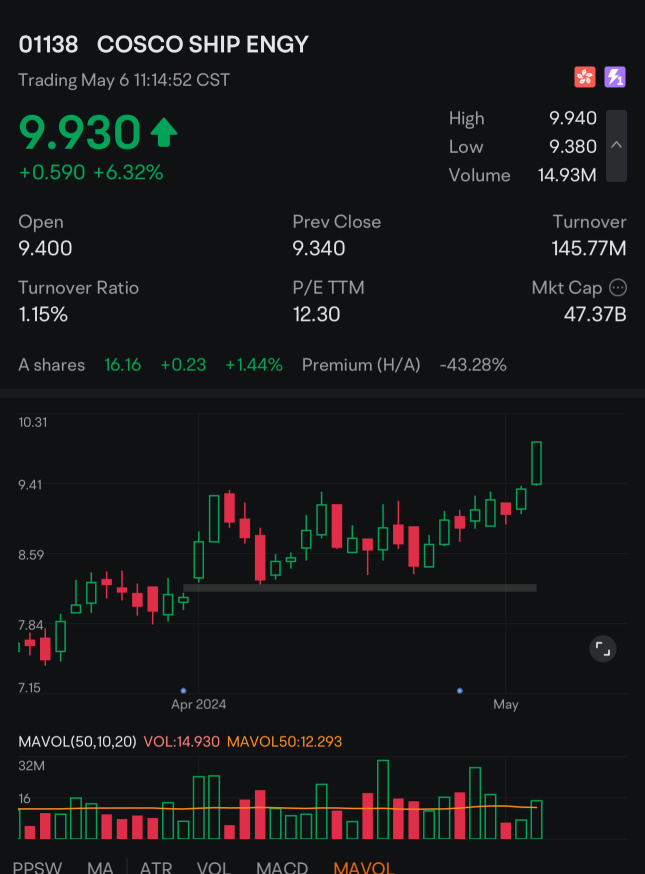Tap the Prev Close value 9.340

(x=319, y=248)
